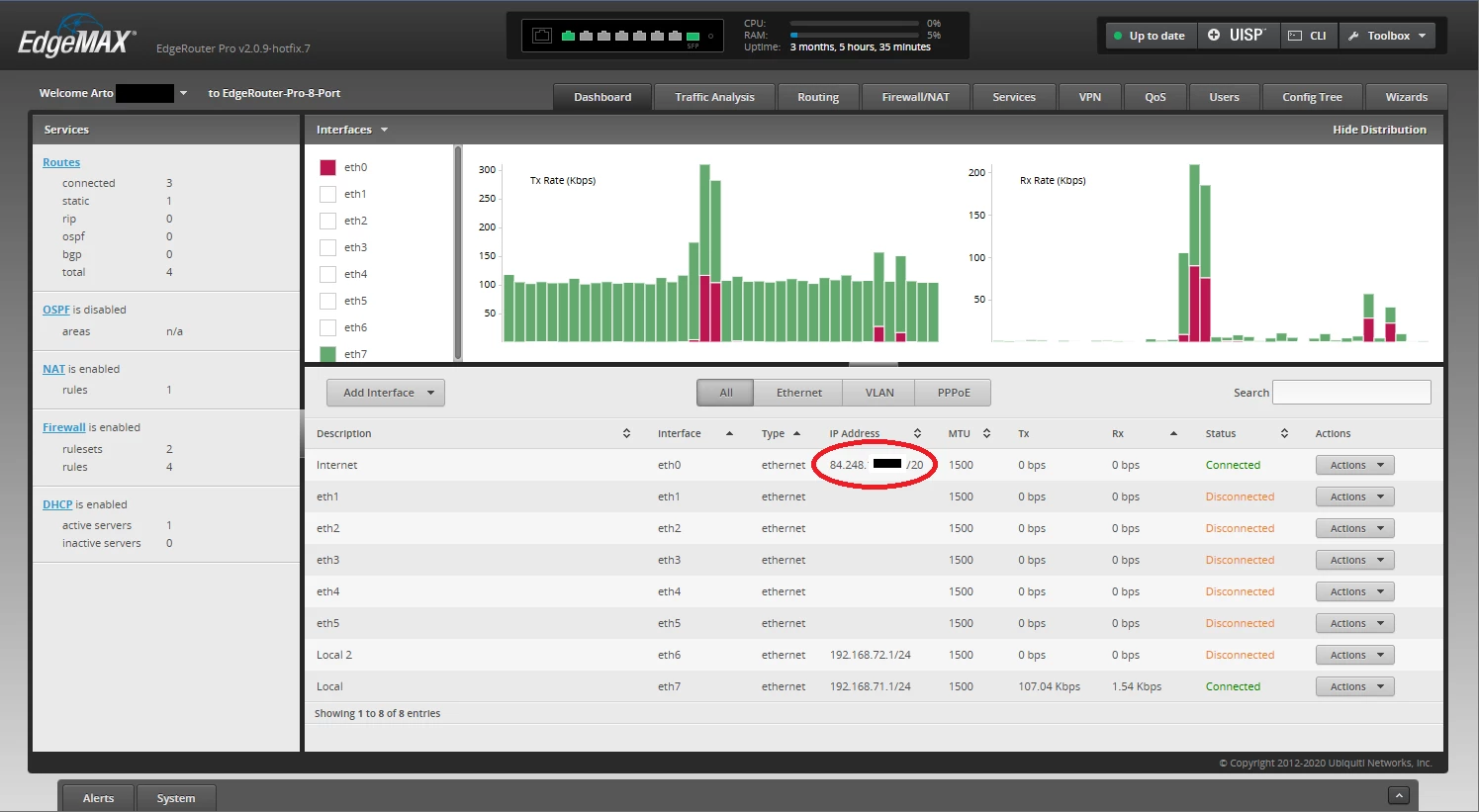
Task: Toggle eth7 graph checkbox
Action: click(327, 353)
